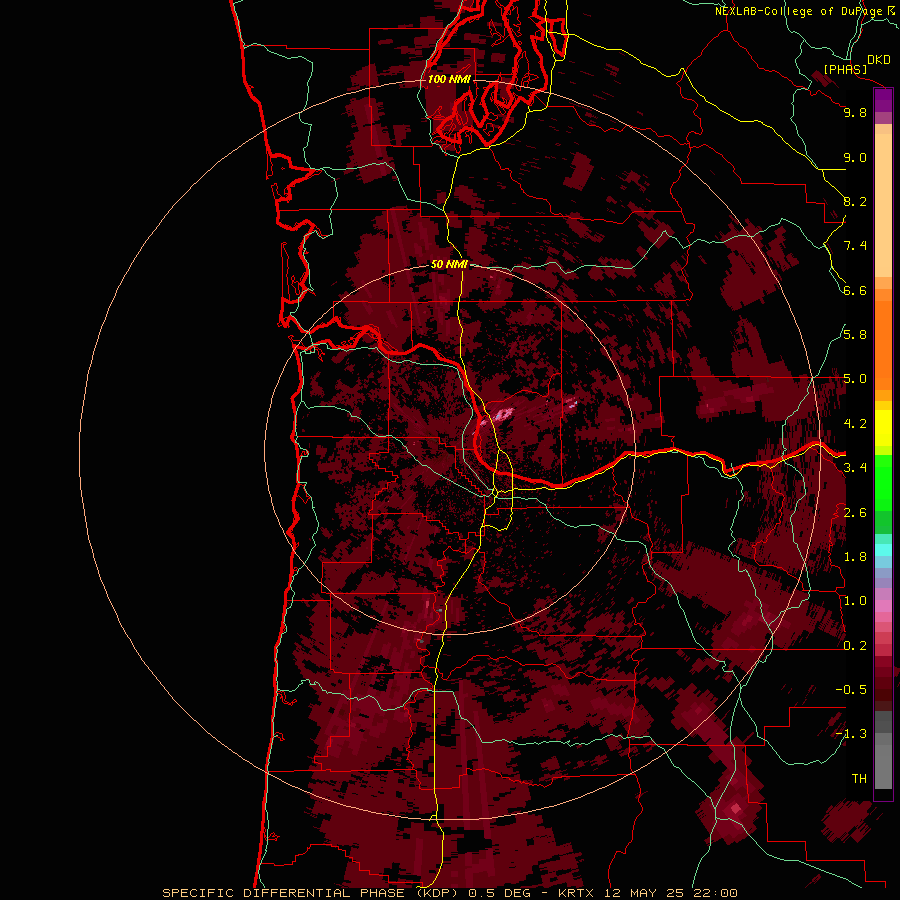The image size is (900, 900).
Task: Click the 6.6 legend value
Action: coord(855,290)
